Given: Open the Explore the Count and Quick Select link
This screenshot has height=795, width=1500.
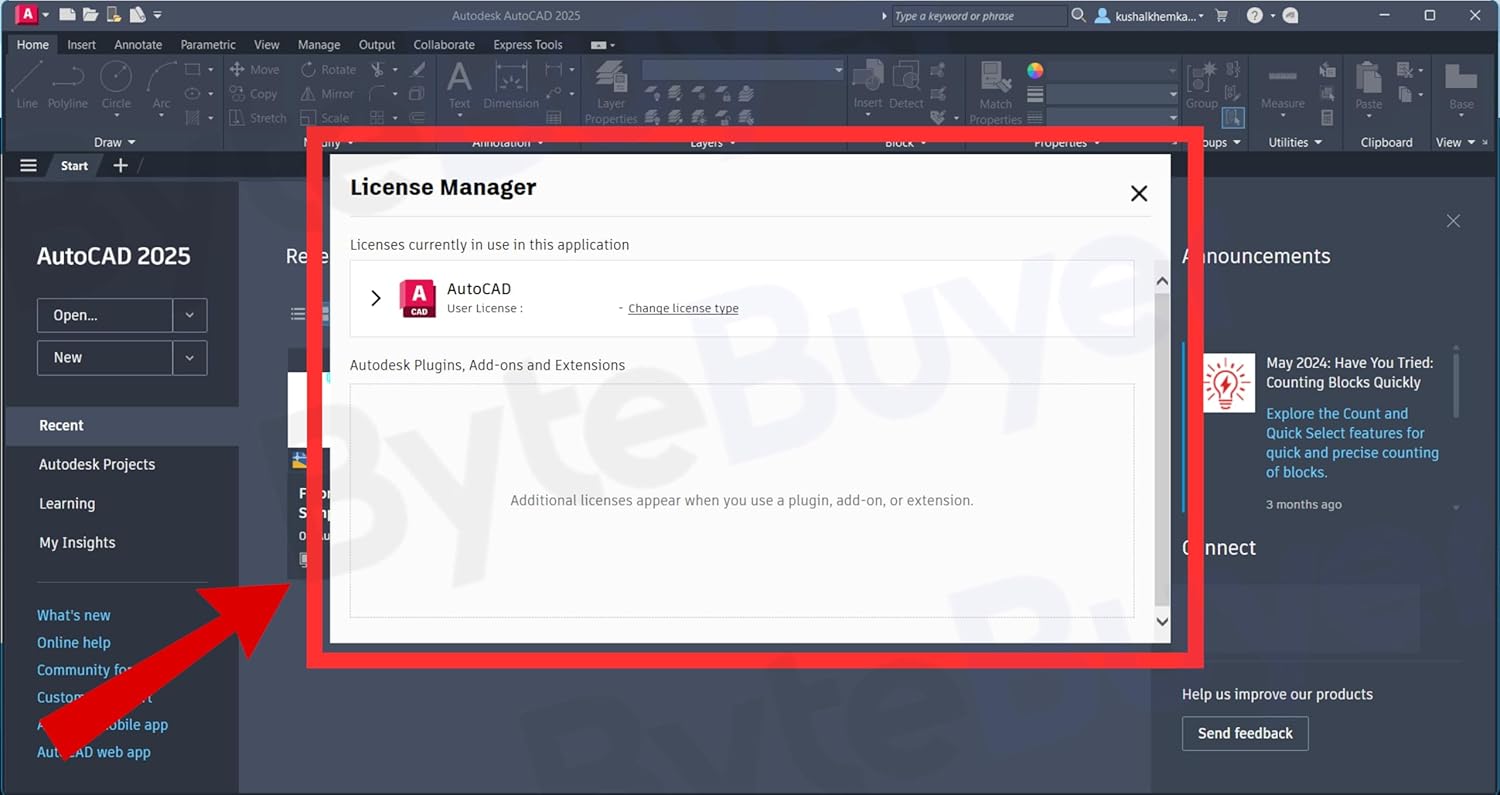Looking at the screenshot, I should point(1352,443).
